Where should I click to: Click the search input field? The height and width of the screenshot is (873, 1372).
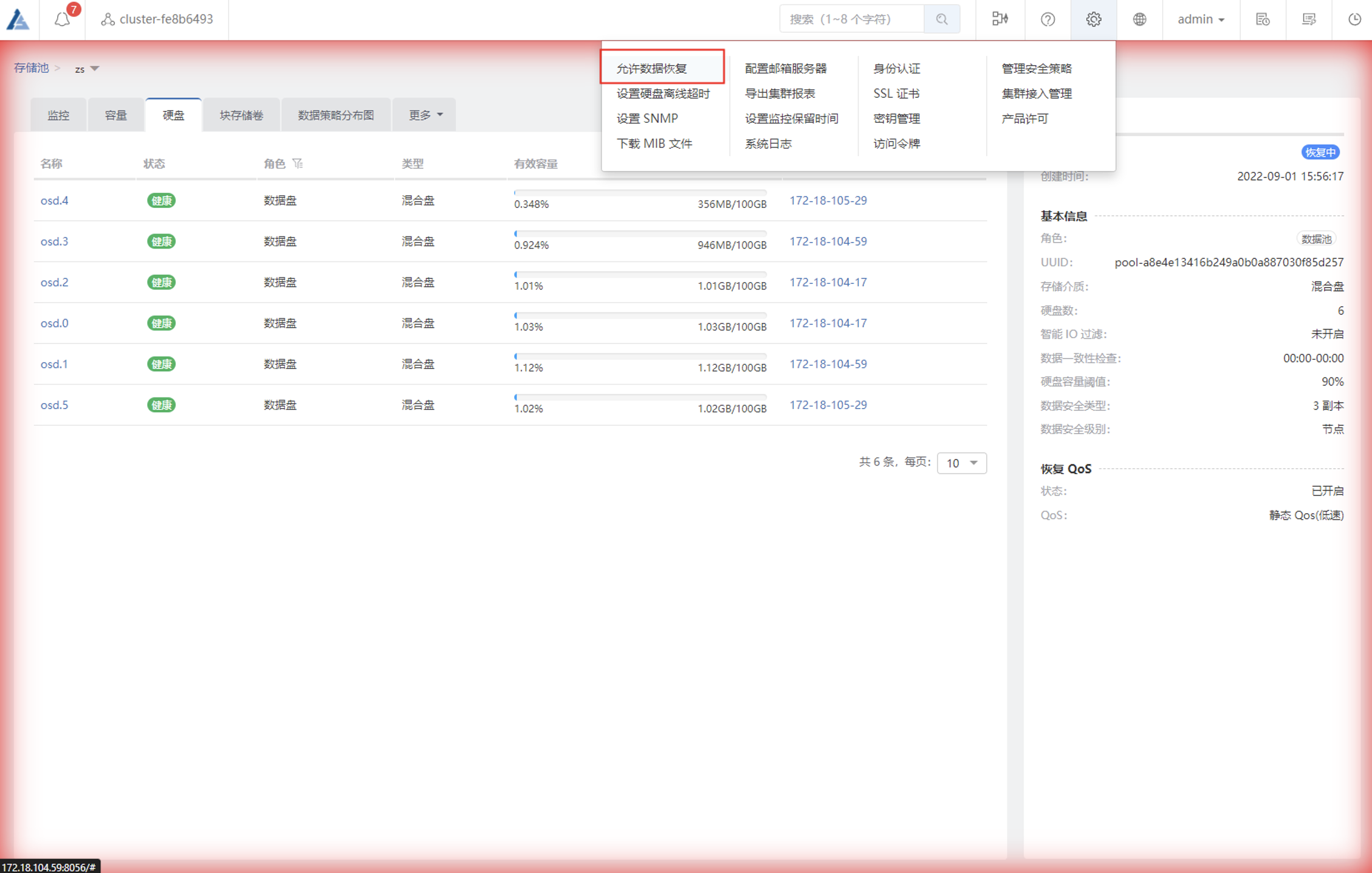click(x=851, y=19)
